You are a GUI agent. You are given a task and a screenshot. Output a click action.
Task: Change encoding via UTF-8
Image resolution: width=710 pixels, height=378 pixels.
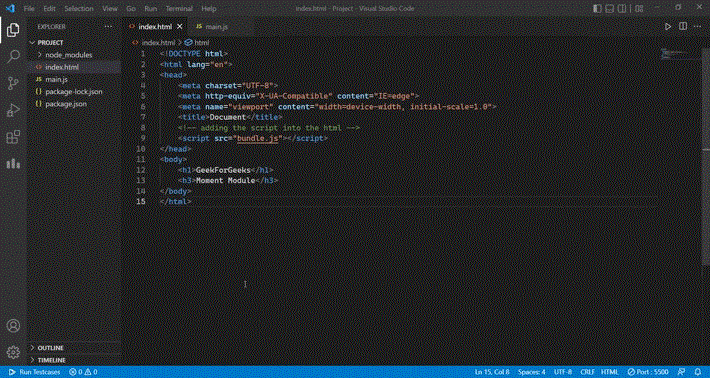pos(563,372)
